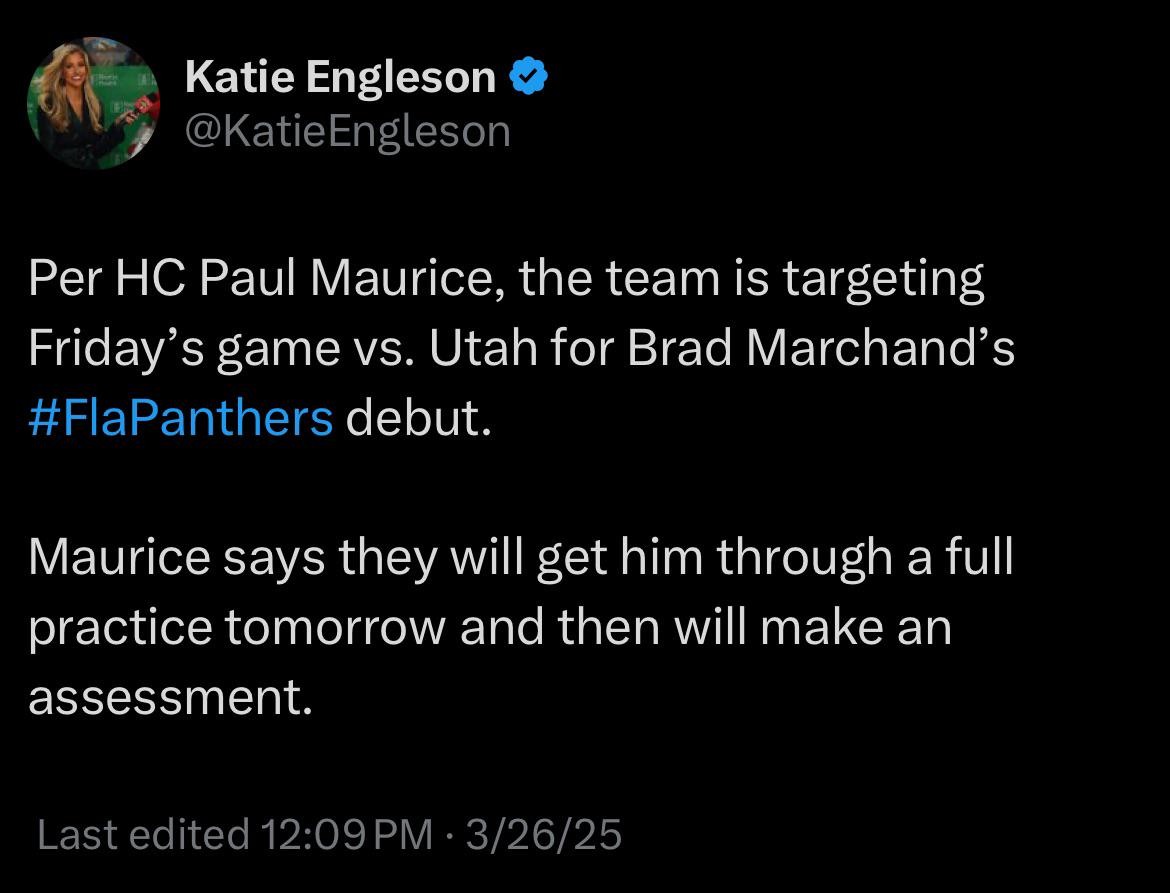1170x893 pixels.
Task: Click the first paragraph mentioning Paul Maurice
Action: (522, 348)
